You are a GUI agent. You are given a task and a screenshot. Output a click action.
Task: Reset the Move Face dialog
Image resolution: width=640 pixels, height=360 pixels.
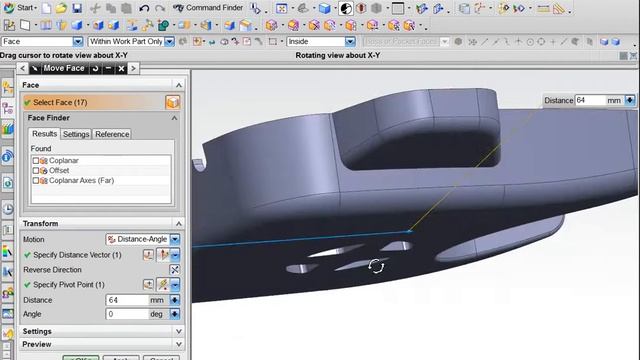[95, 68]
